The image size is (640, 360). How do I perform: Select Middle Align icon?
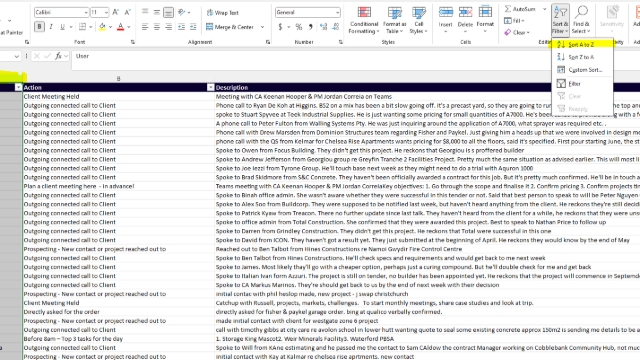[157, 13]
